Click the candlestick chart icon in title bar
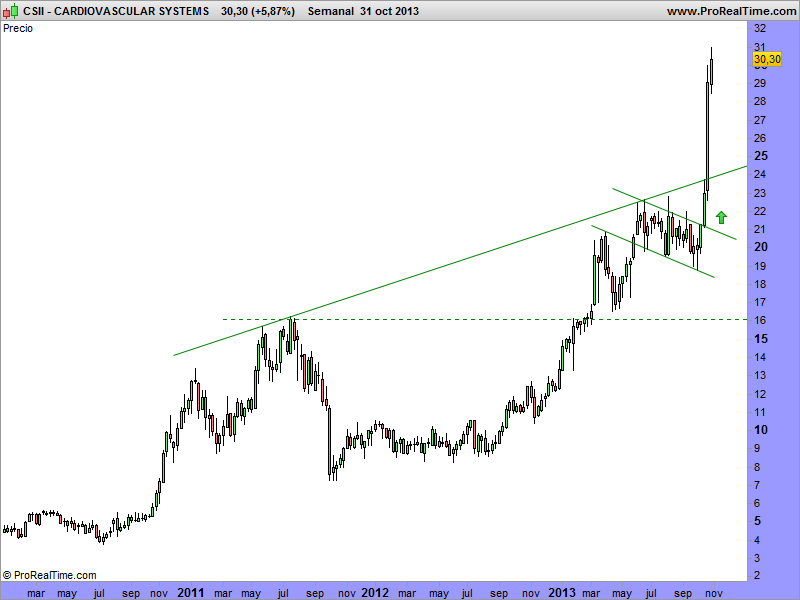 click(10, 10)
